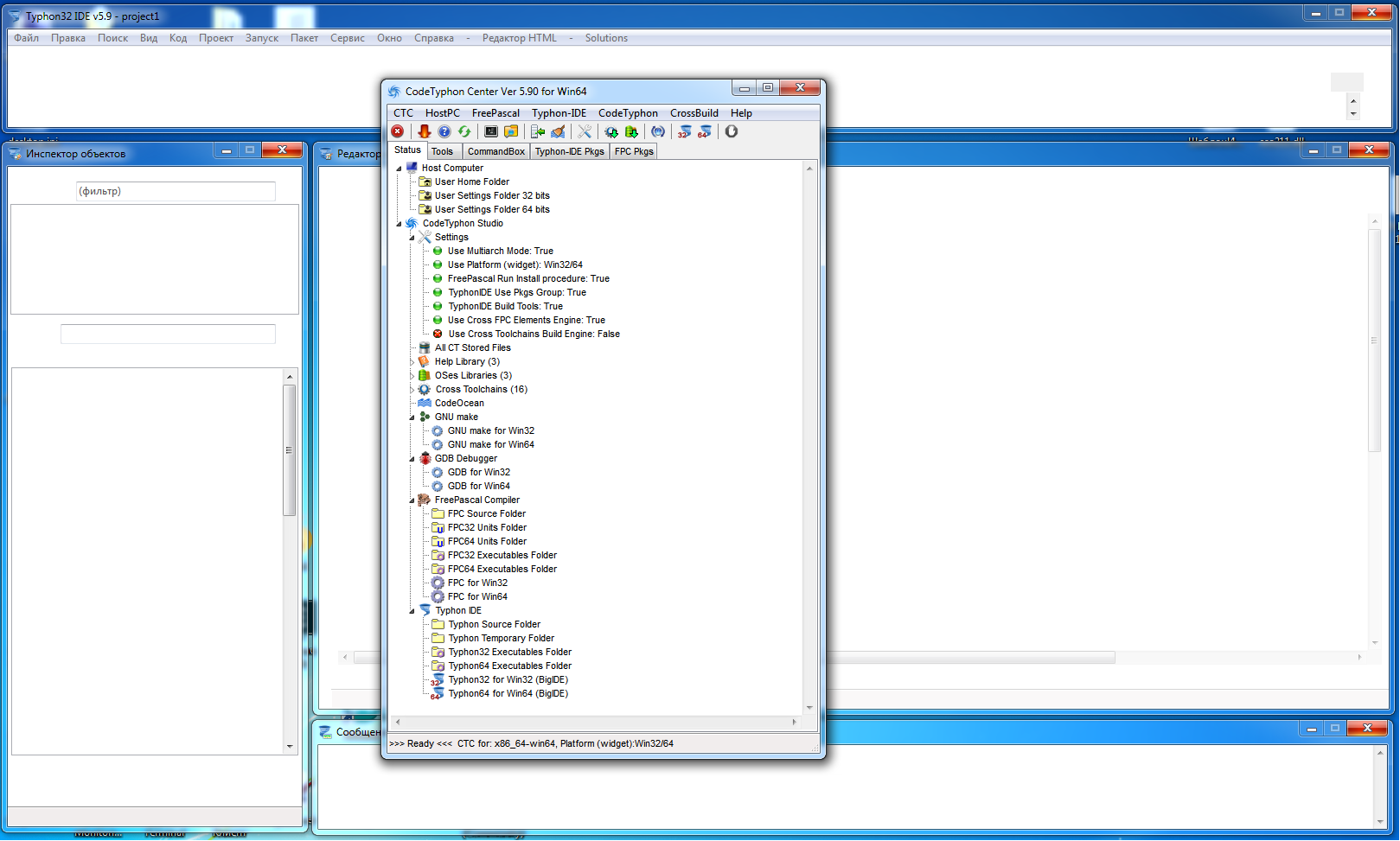Click the (фильтр) field in Object Inspector
The image size is (1400, 841).
pos(176,191)
